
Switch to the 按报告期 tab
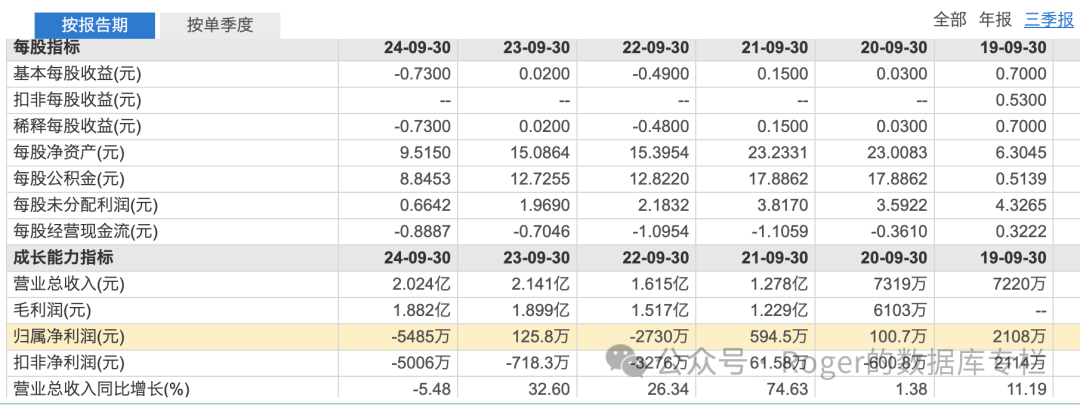tap(94, 25)
